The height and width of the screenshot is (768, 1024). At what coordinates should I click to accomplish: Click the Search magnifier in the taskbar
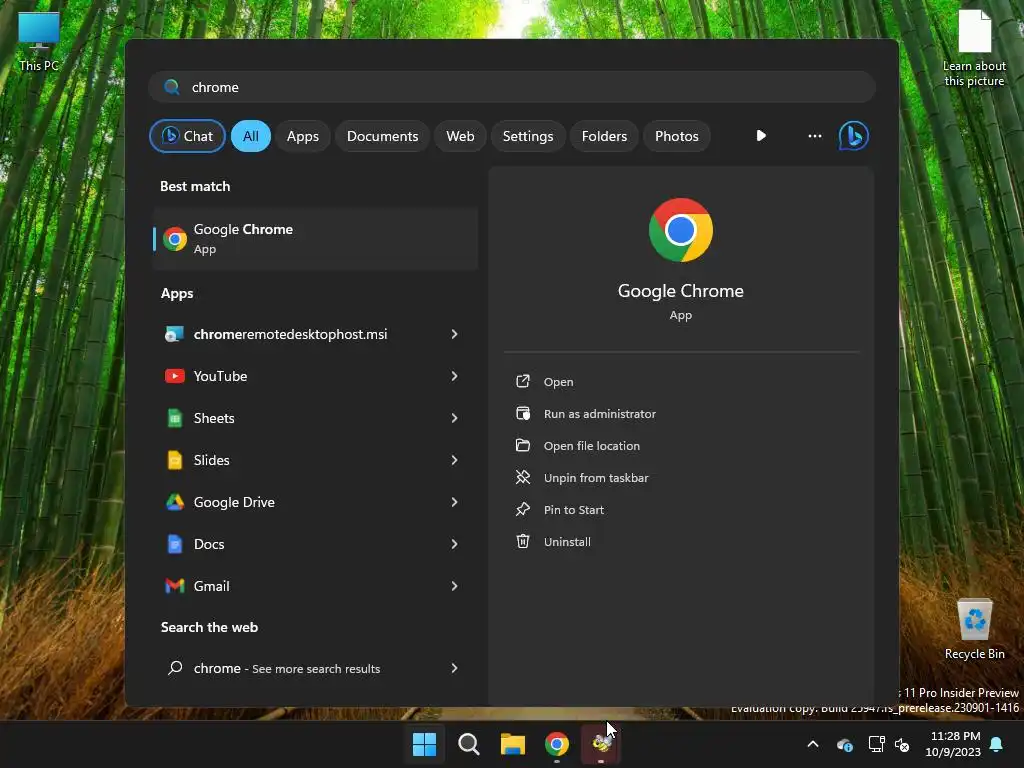tap(468, 744)
